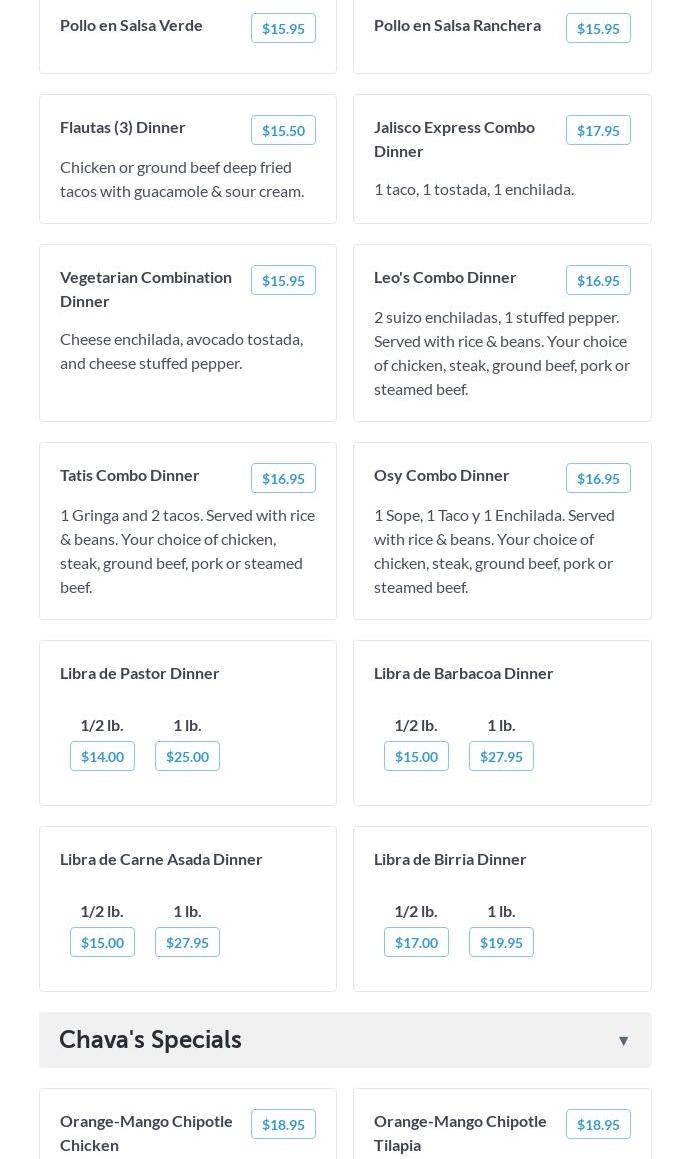690x1159 pixels.
Task: Choose Osy Combo Dinner $16.95 button
Action: pyautogui.click(x=598, y=479)
